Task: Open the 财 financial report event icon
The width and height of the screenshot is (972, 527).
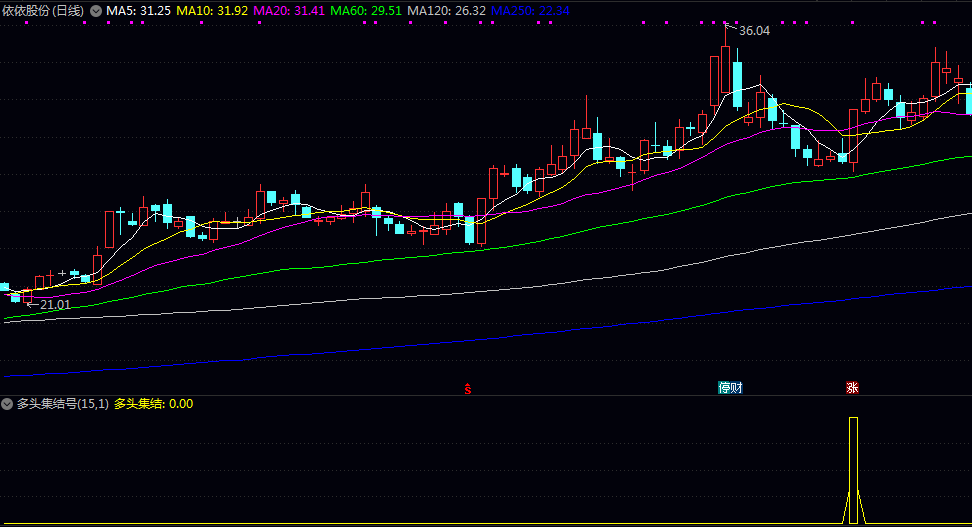Action: click(737, 388)
